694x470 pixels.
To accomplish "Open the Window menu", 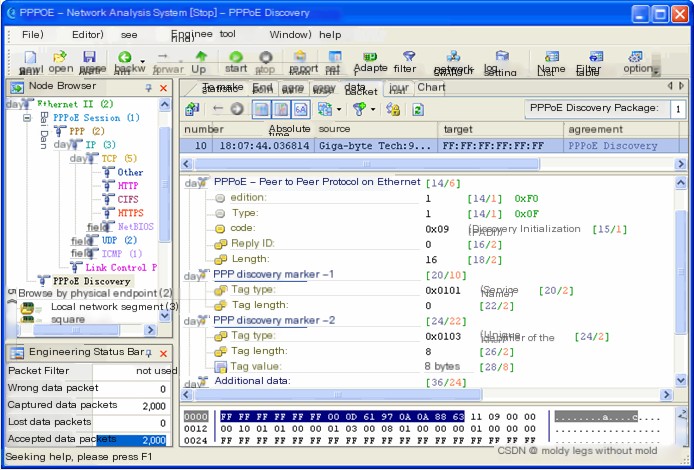I will (x=289, y=34).
